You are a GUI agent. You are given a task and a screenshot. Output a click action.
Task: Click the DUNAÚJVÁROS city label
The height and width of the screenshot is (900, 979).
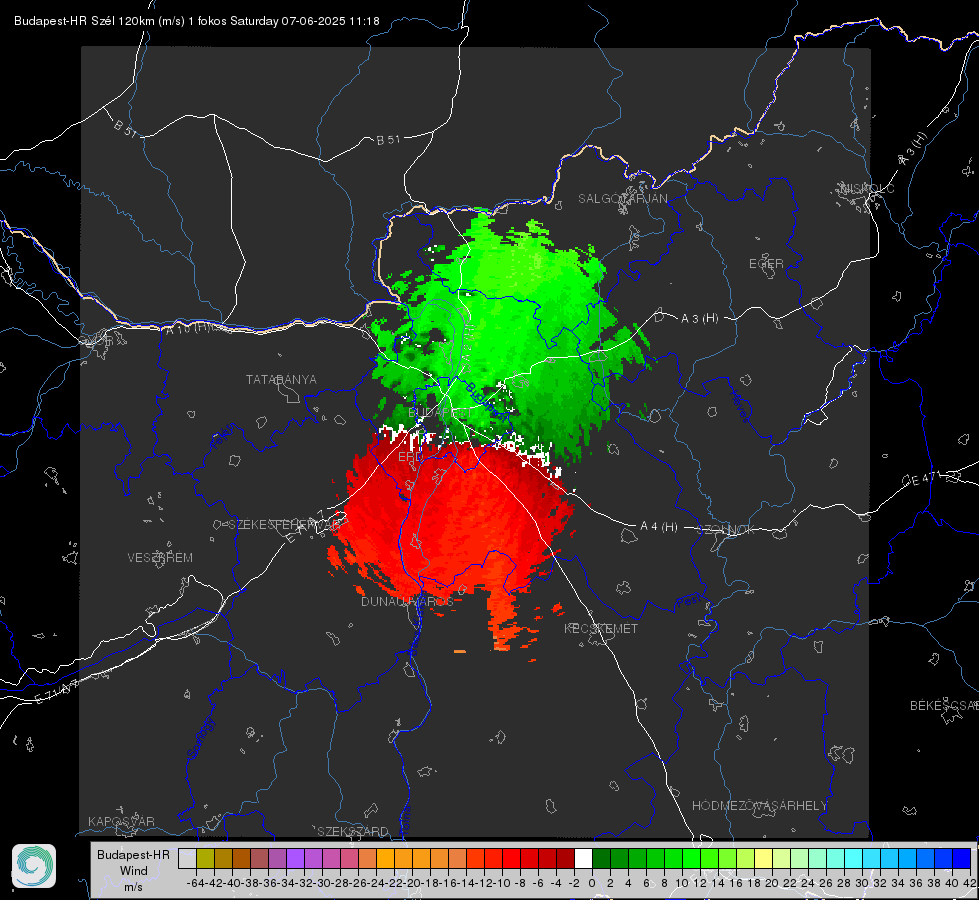[407, 601]
